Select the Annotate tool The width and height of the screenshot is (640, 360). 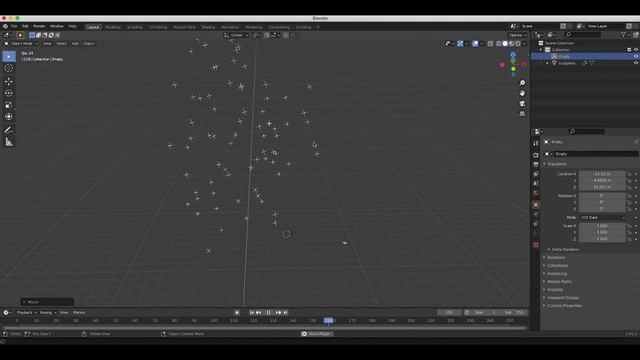pos(9,130)
